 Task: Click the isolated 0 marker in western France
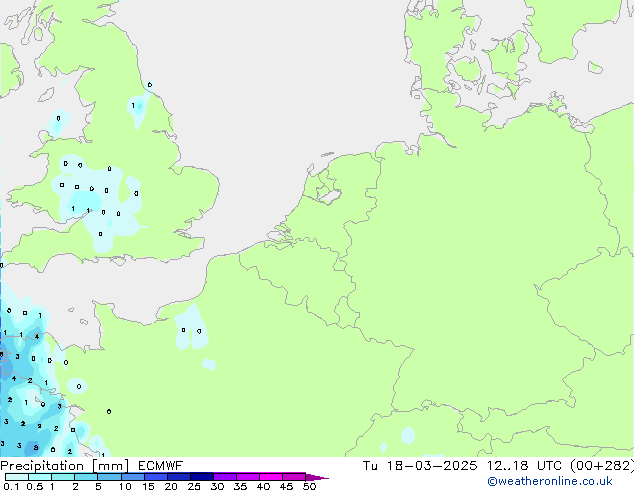(x=109, y=410)
